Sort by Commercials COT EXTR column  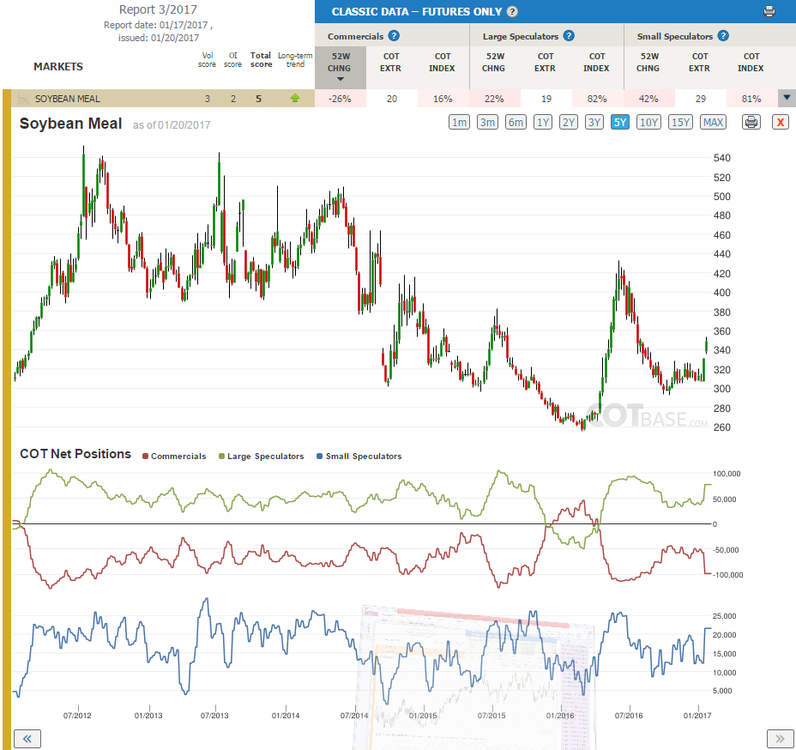click(x=391, y=62)
